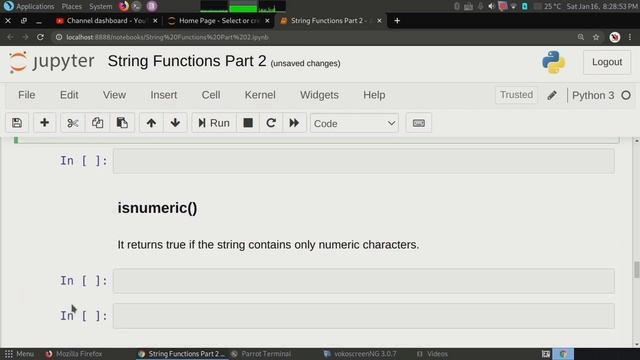Click Firefox launcher in top panel
Screen dimensions: 640x360
124,6
